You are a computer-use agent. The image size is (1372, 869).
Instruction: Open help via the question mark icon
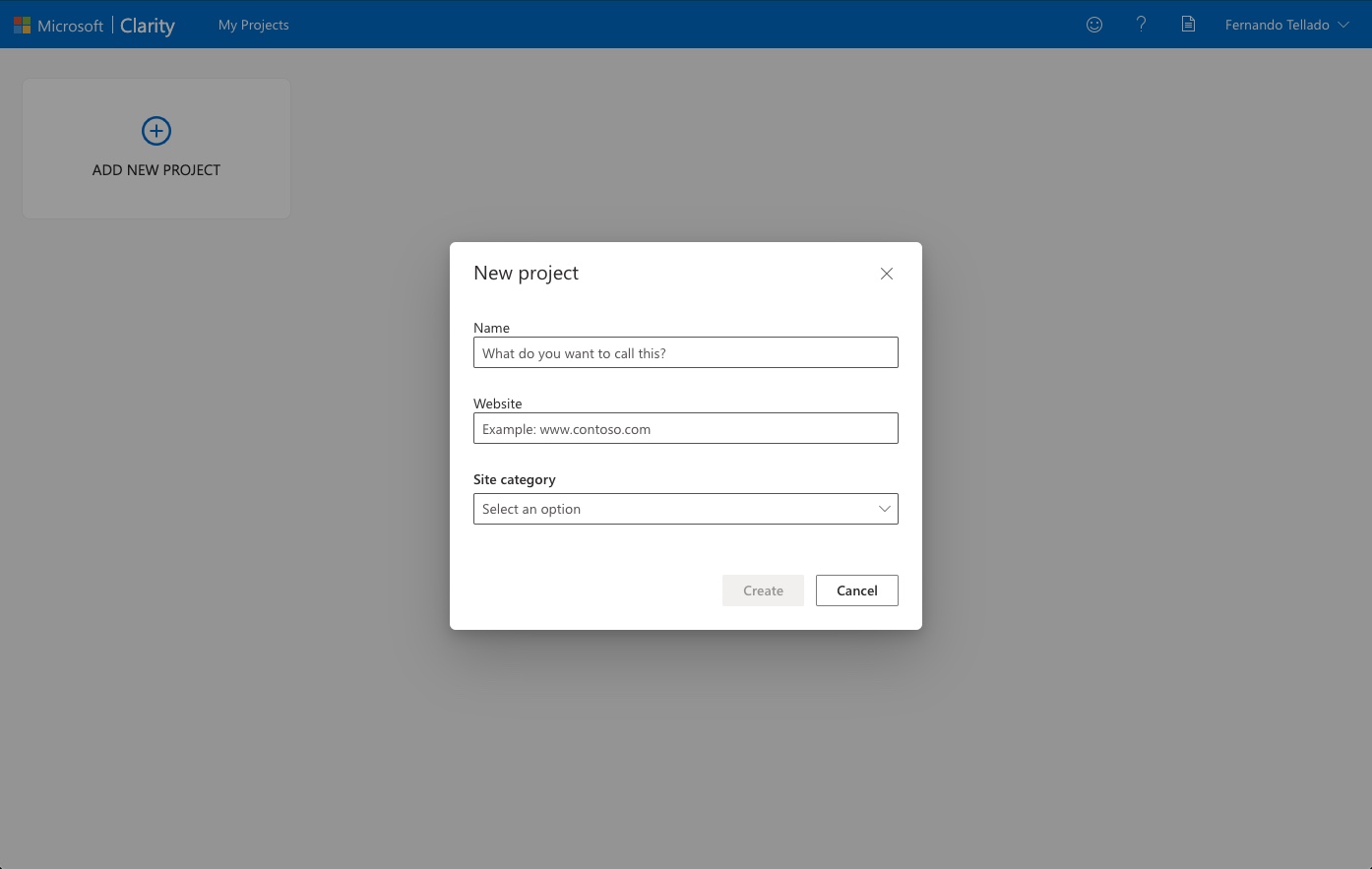(1141, 25)
